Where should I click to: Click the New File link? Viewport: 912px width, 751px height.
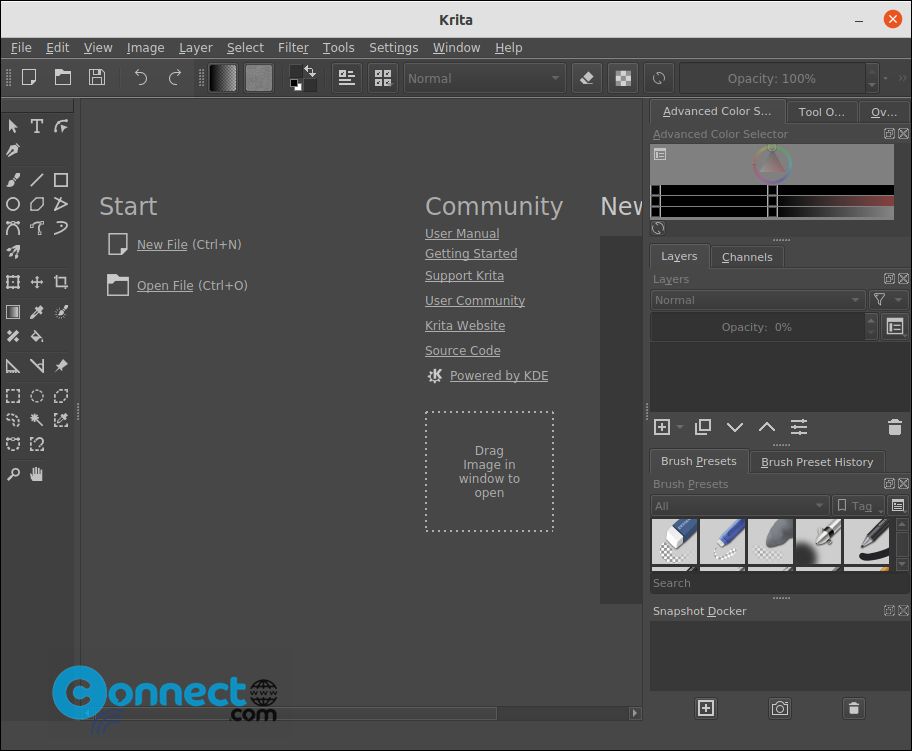tap(162, 244)
